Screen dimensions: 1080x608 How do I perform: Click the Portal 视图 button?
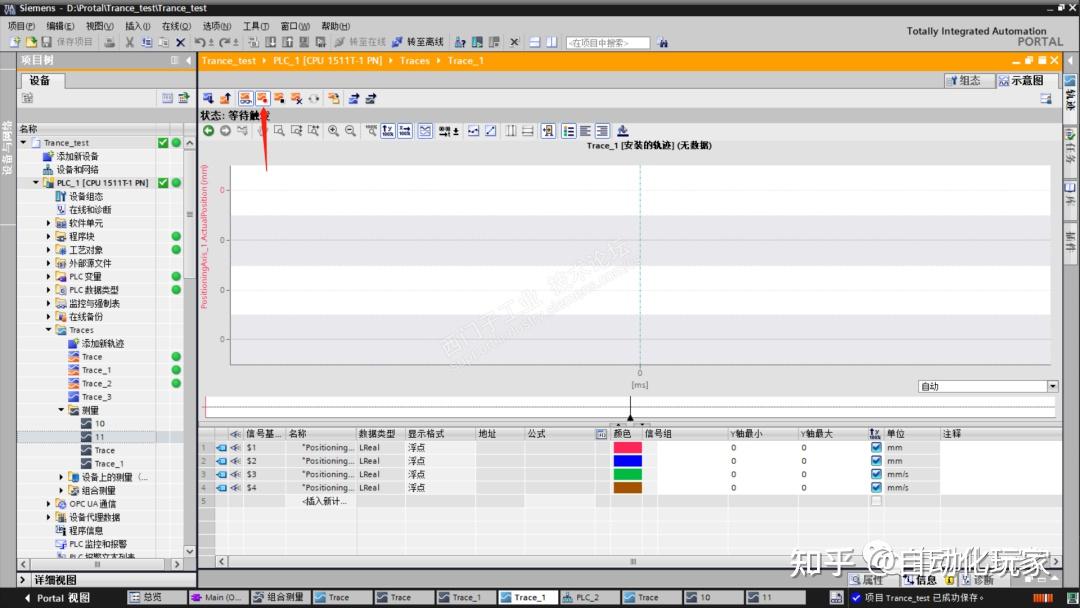(x=56, y=598)
